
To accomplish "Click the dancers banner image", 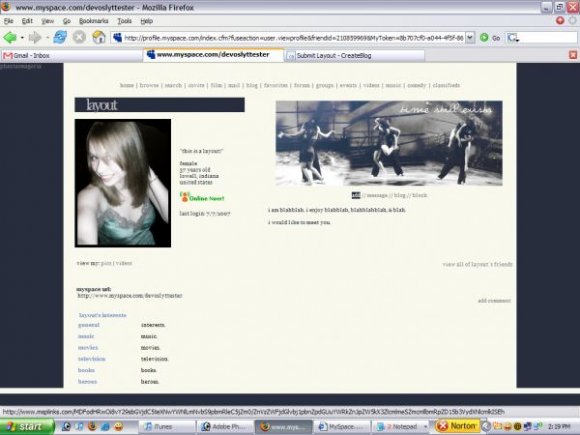I will click(x=389, y=143).
